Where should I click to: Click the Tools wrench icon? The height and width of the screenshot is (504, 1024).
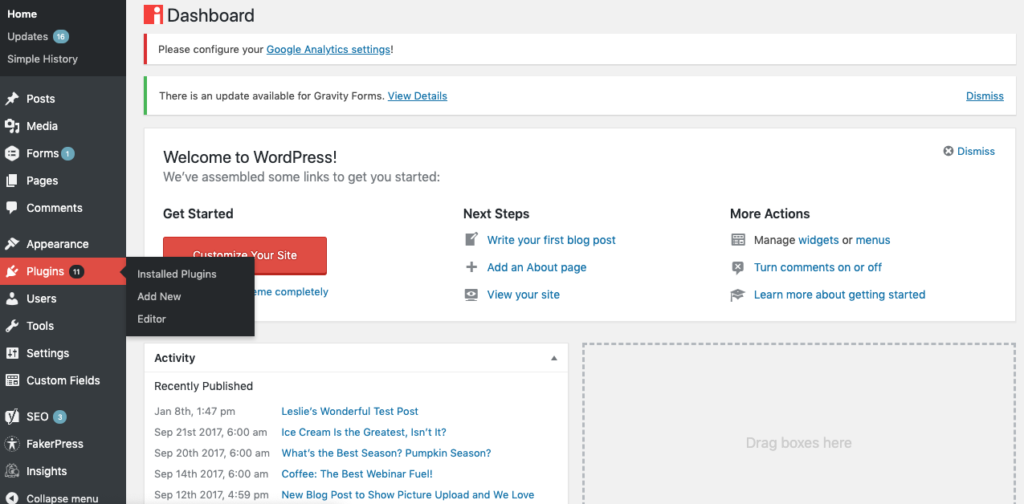pos(12,326)
